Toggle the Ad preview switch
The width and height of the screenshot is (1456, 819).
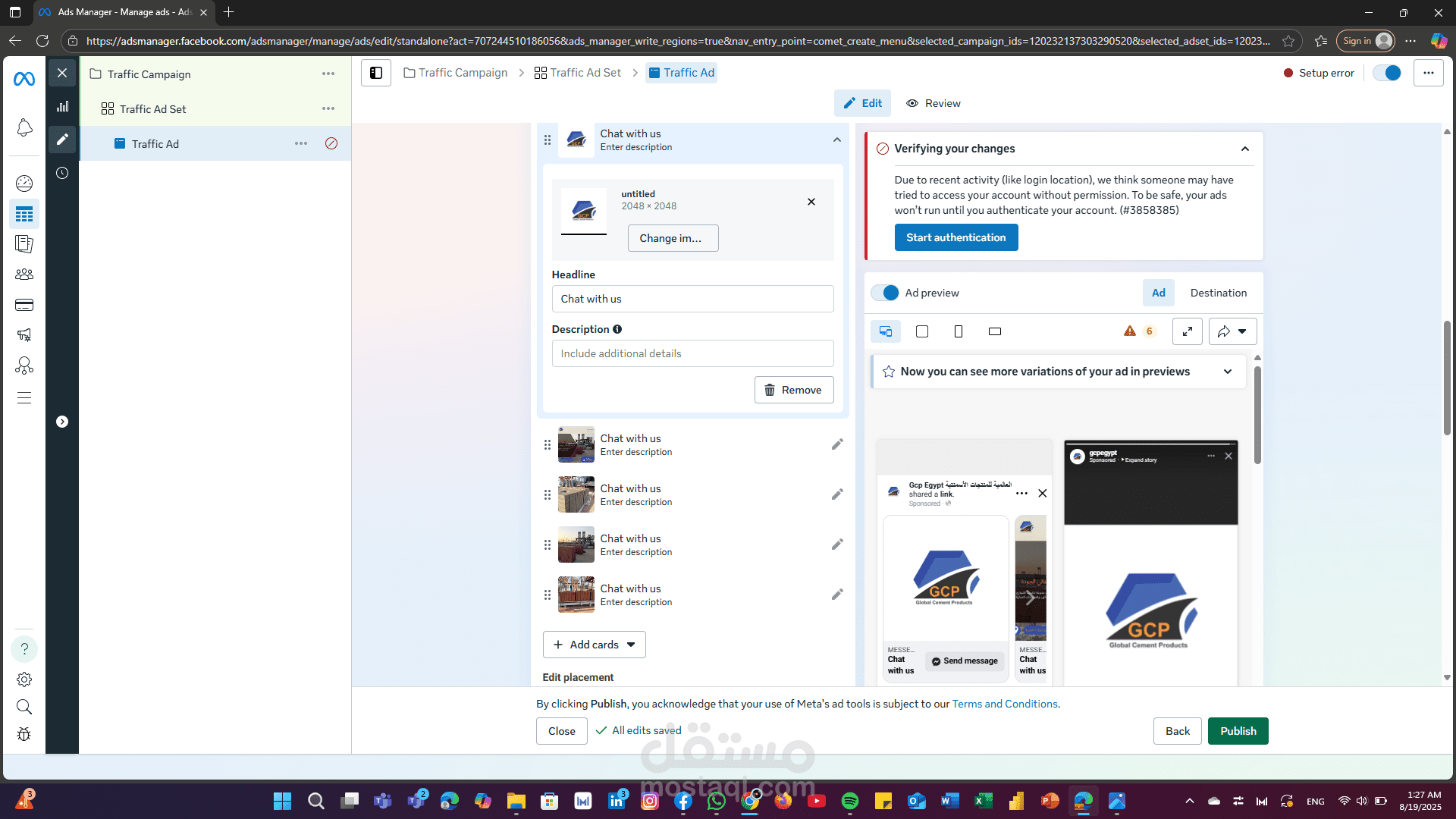pyautogui.click(x=885, y=293)
